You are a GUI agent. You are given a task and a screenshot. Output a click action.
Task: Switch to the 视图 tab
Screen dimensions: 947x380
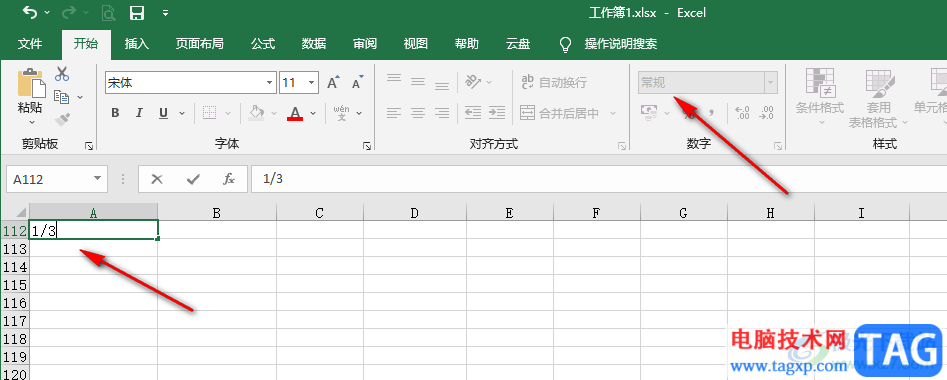[416, 43]
